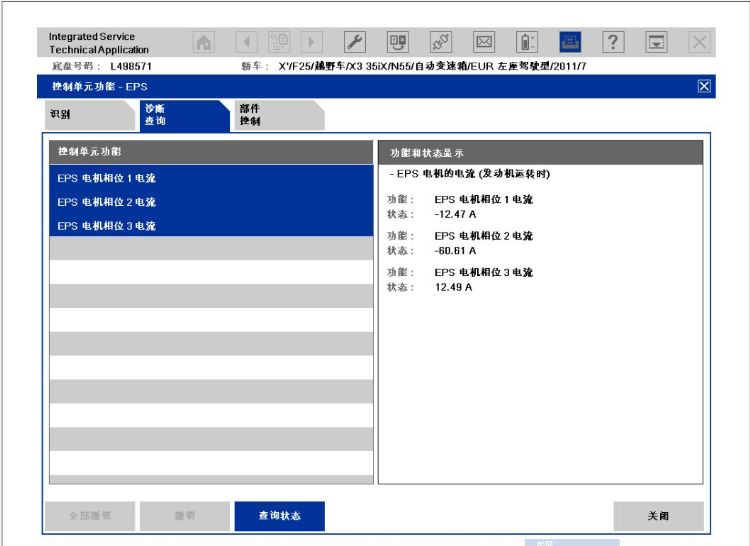
Task: Close the application with toolbar X
Action: coord(699,42)
